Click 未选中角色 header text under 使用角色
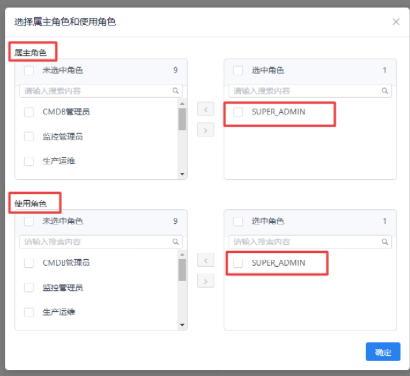 tap(63, 221)
